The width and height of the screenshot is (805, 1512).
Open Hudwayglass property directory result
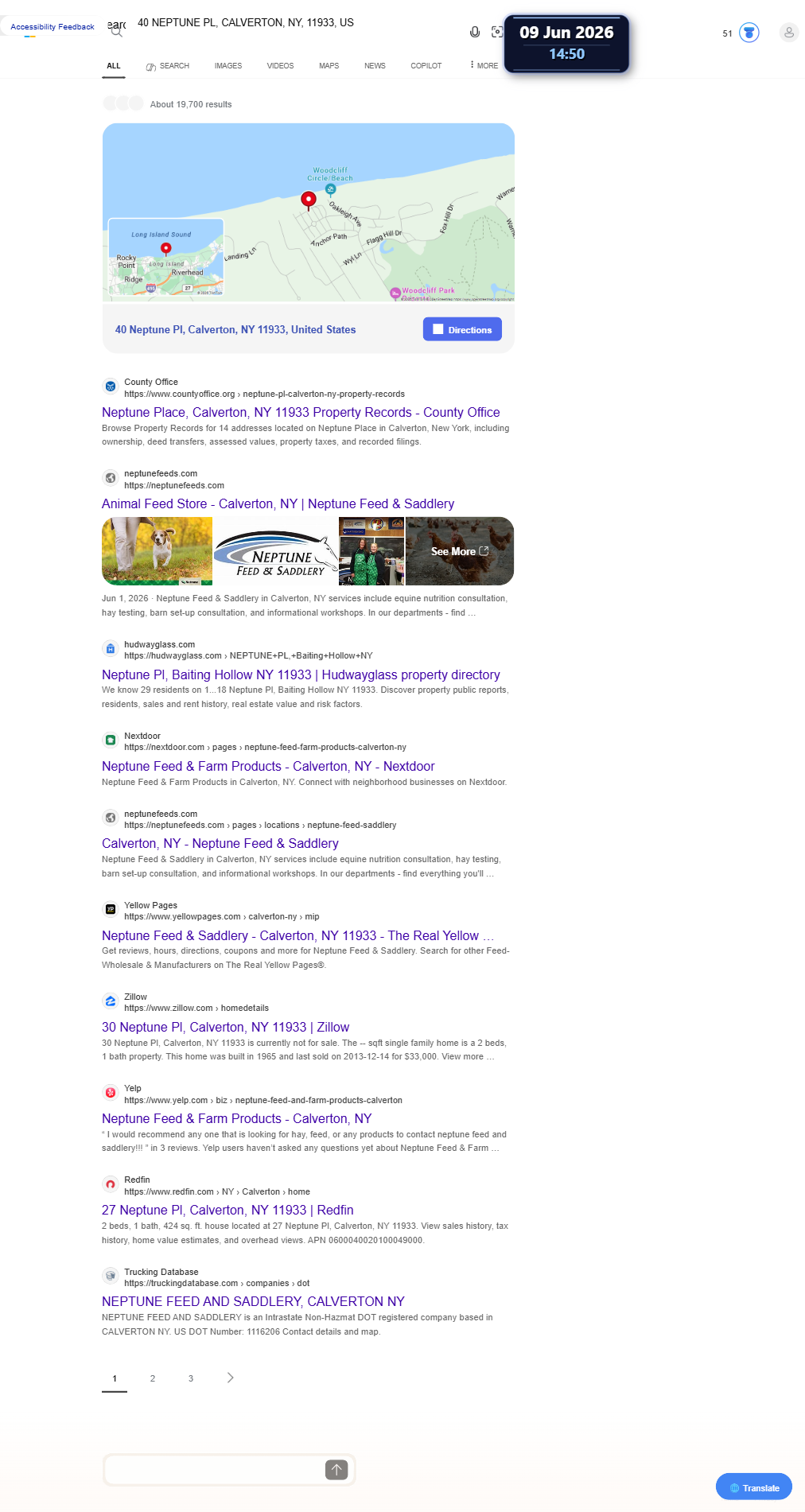point(301,674)
